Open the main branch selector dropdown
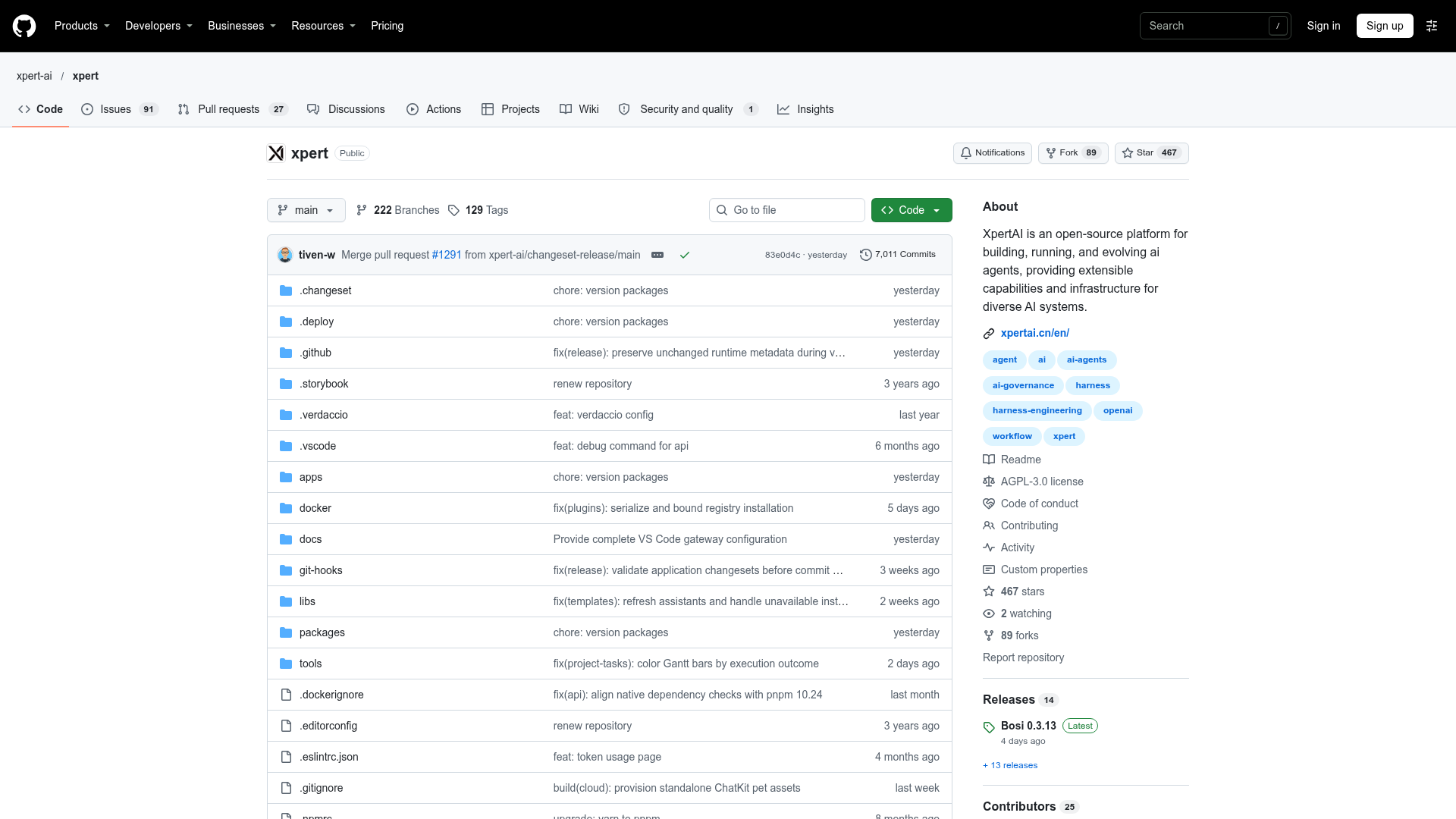The image size is (1456, 819). point(306,210)
